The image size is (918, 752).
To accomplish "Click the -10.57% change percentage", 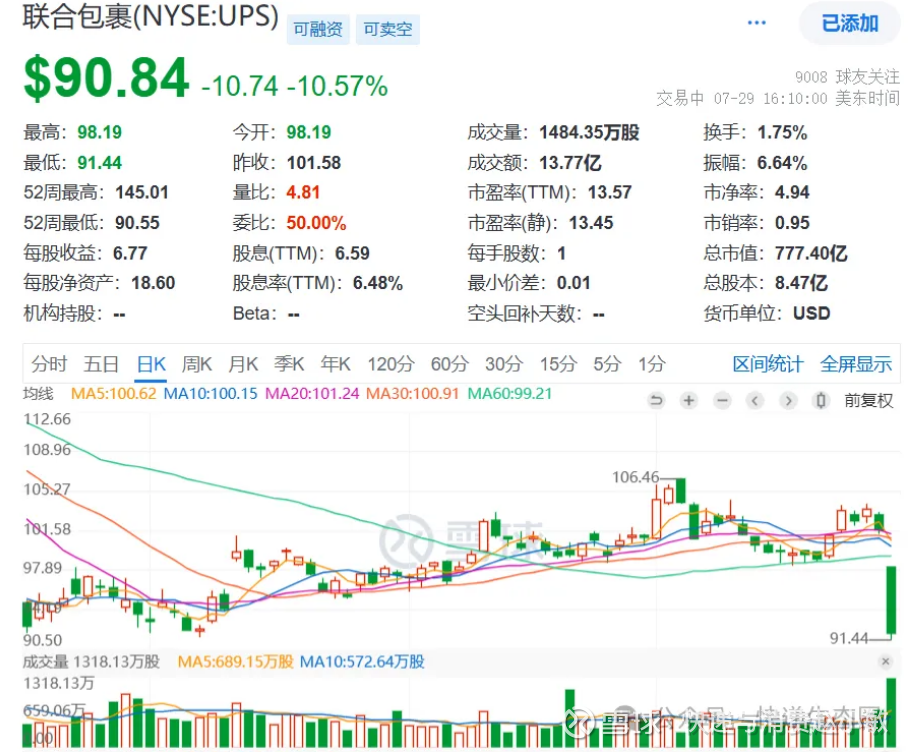I will tap(337, 86).
